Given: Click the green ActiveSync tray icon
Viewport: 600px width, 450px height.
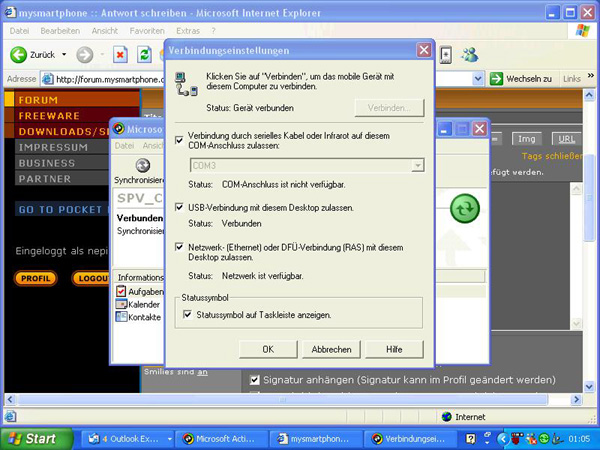Looking at the screenshot, I should coord(544,439).
